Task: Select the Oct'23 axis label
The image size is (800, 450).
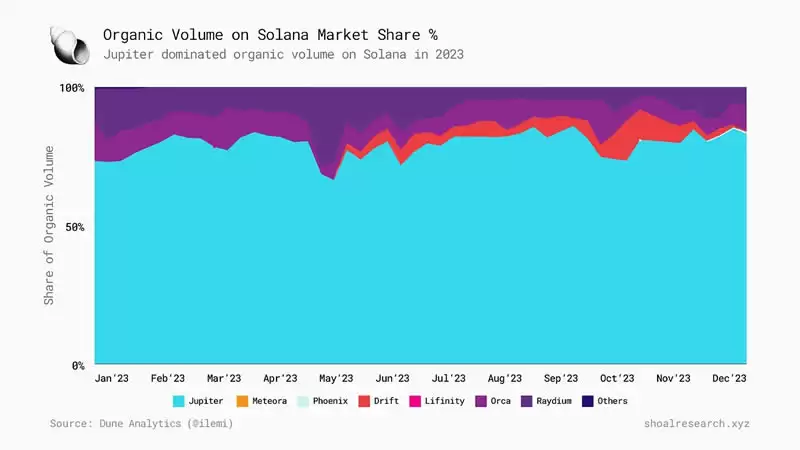Action: click(x=617, y=379)
